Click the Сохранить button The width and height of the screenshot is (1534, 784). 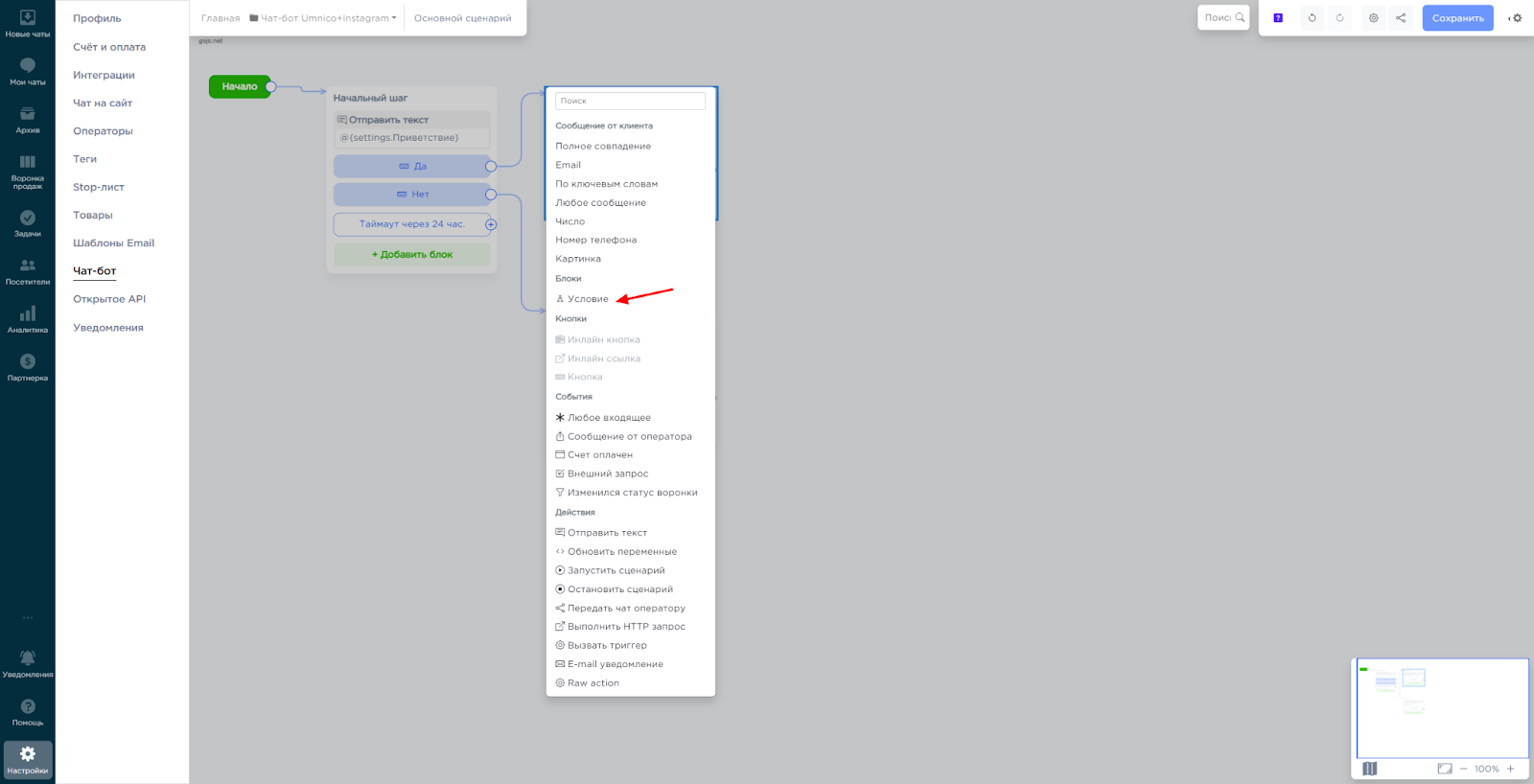[x=1457, y=18]
